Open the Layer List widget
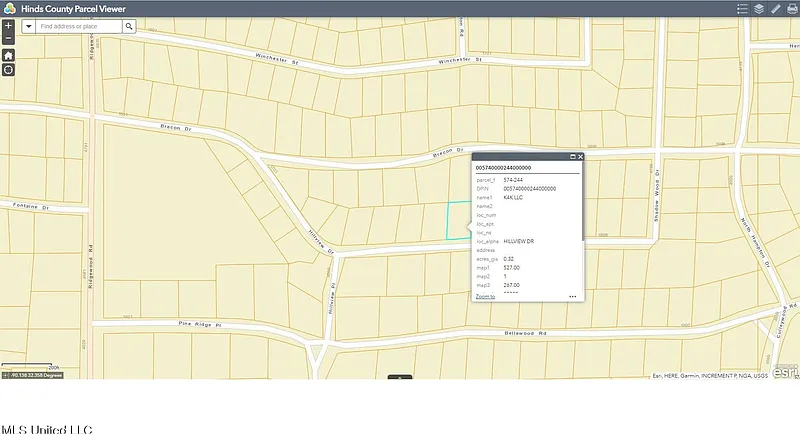Viewport: 800px width, 434px height. pyautogui.click(x=759, y=8)
